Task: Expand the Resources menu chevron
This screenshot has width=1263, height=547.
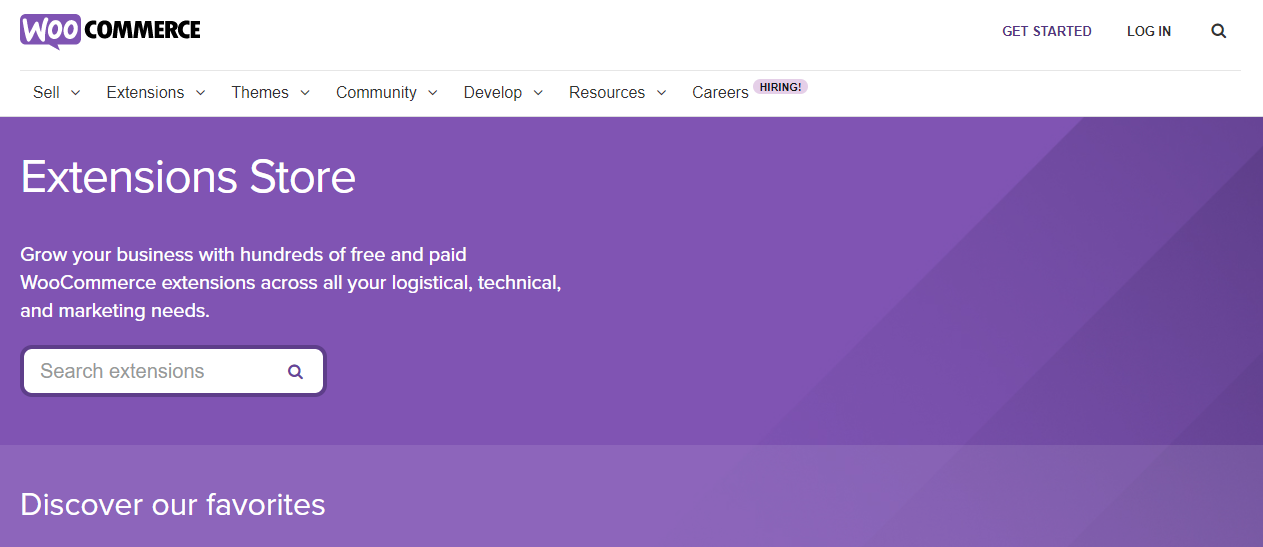Action: [x=661, y=92]
